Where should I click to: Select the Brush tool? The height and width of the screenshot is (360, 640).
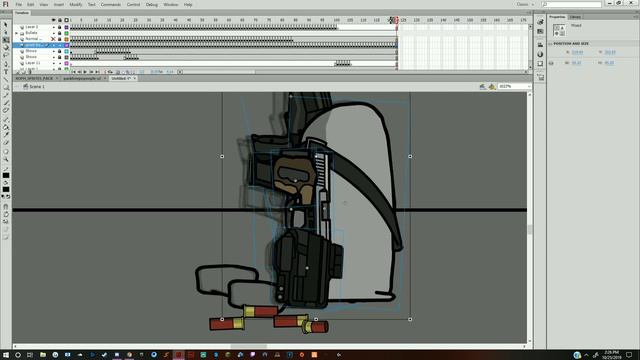point(6,103)
